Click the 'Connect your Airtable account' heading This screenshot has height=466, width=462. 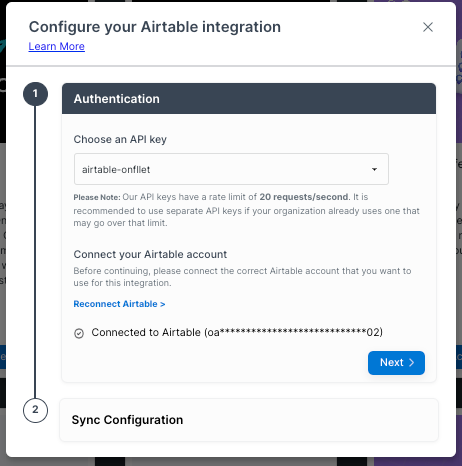150,254
